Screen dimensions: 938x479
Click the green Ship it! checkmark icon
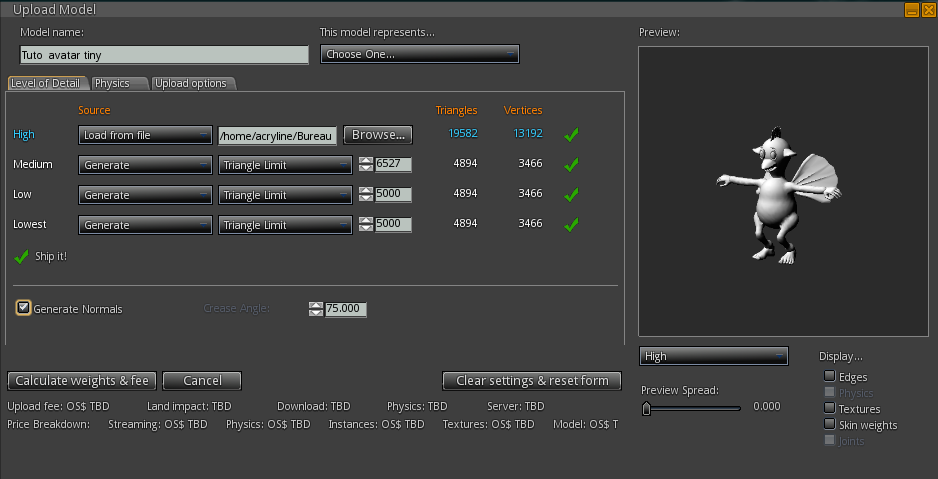pos(22,257)
